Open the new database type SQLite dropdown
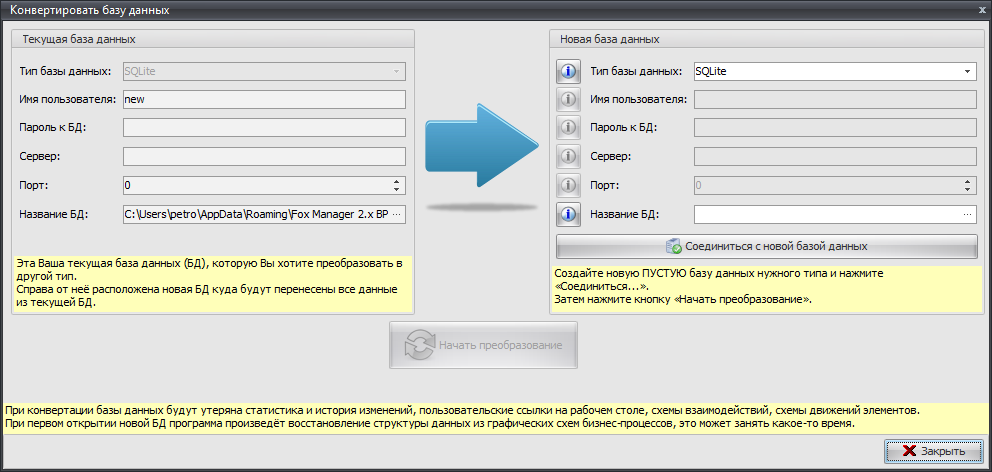 pos(967,71)
